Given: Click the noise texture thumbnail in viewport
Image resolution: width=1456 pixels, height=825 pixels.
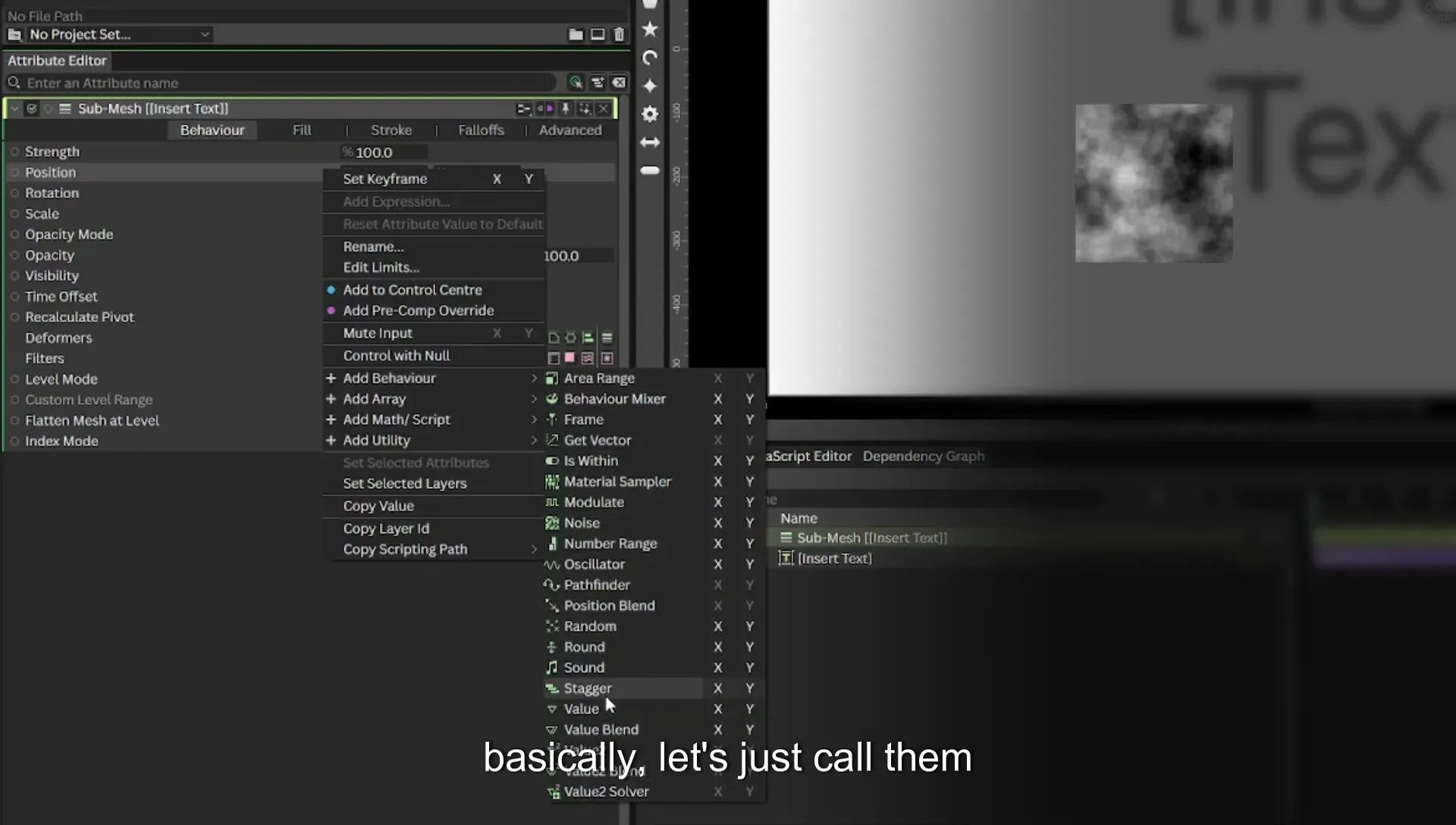Looking at the screenshot, I should (1153, 183).
